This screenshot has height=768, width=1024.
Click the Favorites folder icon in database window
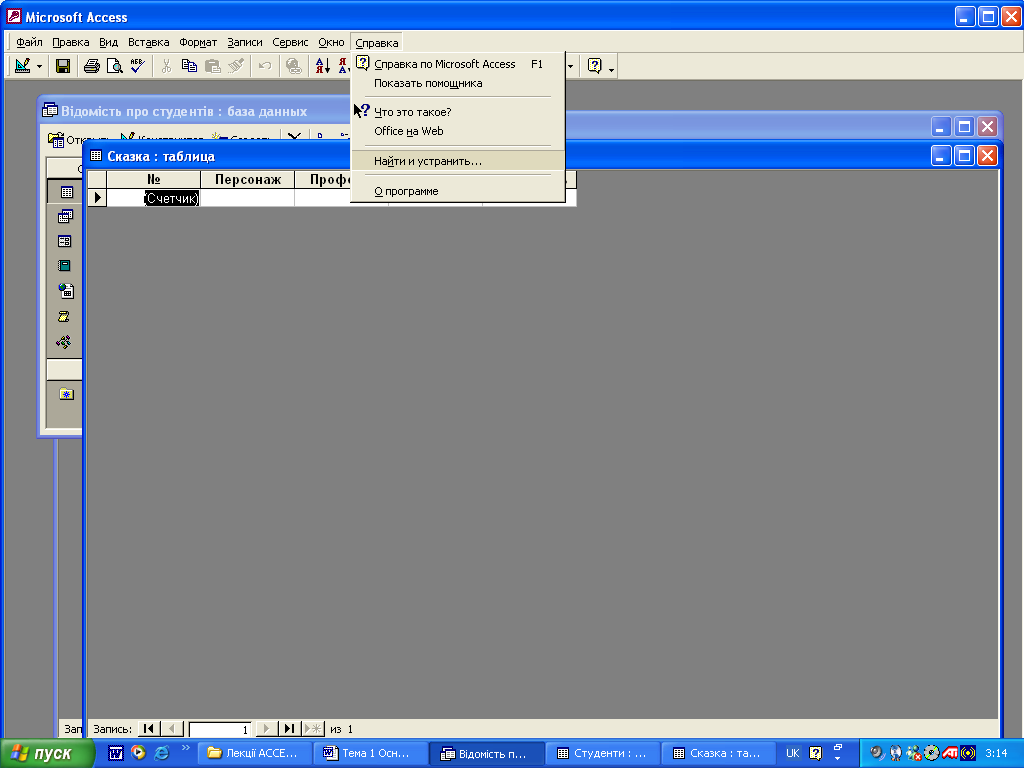[x=66, y=394]
